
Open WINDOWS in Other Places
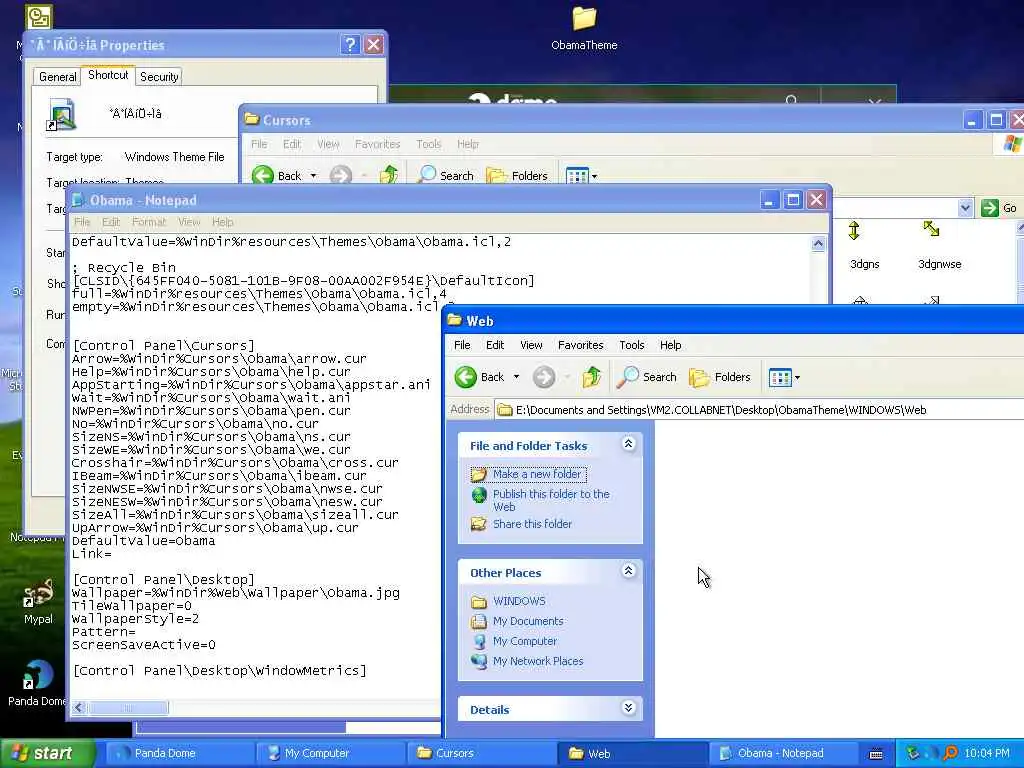pos(519,601)
